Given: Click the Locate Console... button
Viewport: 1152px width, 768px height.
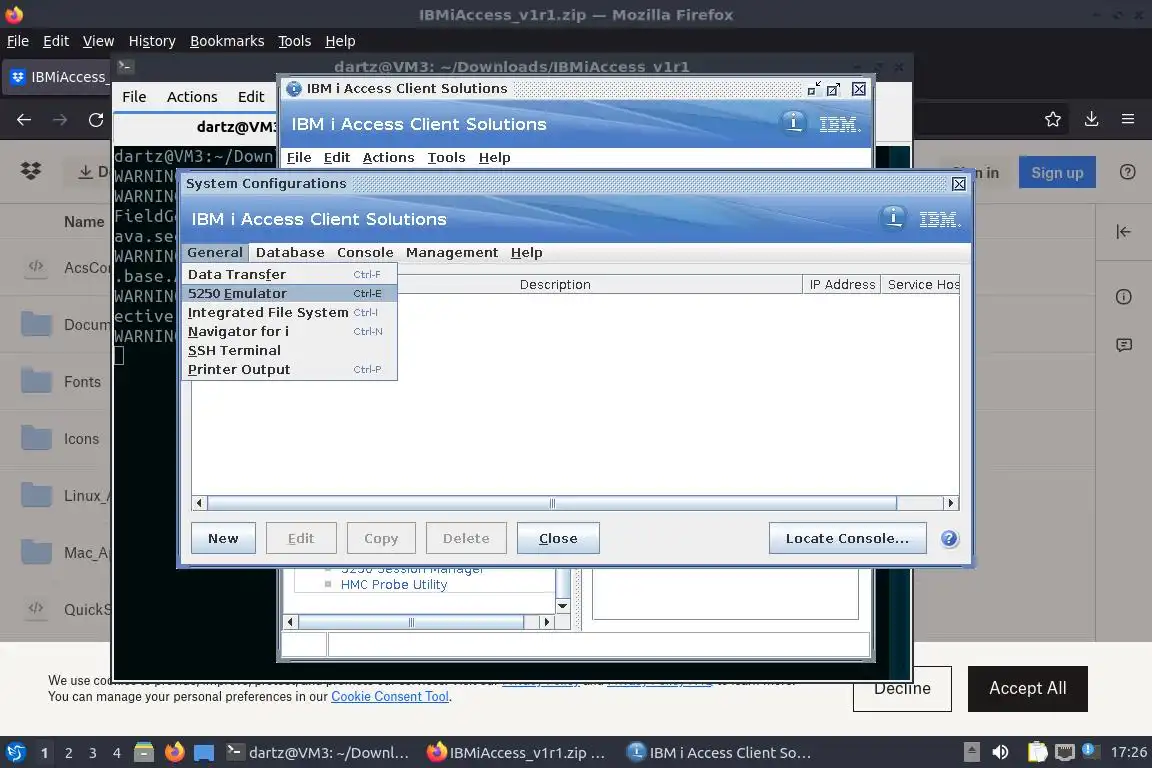Looking at the screenshot, I should [x=847, y=538].
